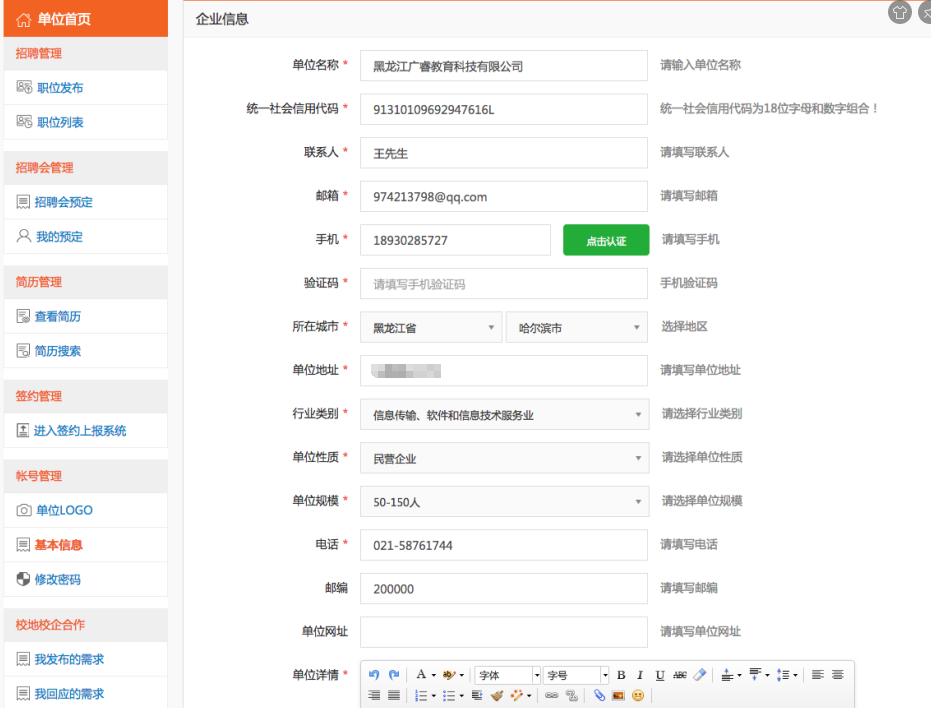The width and height of the screenshot is (931, 708).
Task: Insert a hyperlink using the link icon
Action: pyautogui.click(x=551, y=695)
